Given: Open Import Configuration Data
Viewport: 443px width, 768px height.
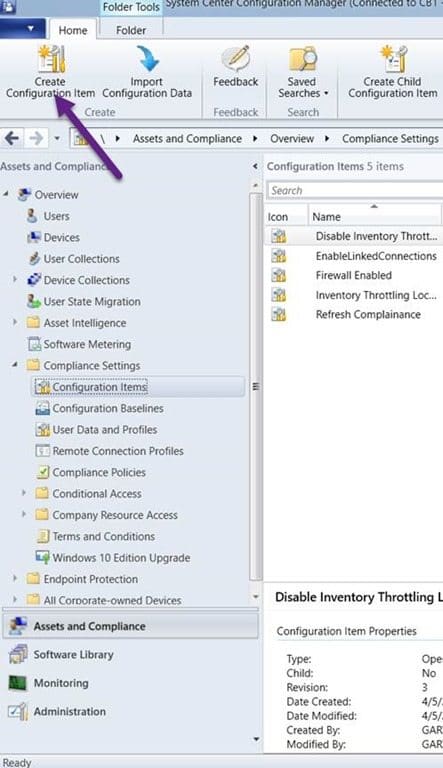Looking at the screenshot, I should pos(147,72).
